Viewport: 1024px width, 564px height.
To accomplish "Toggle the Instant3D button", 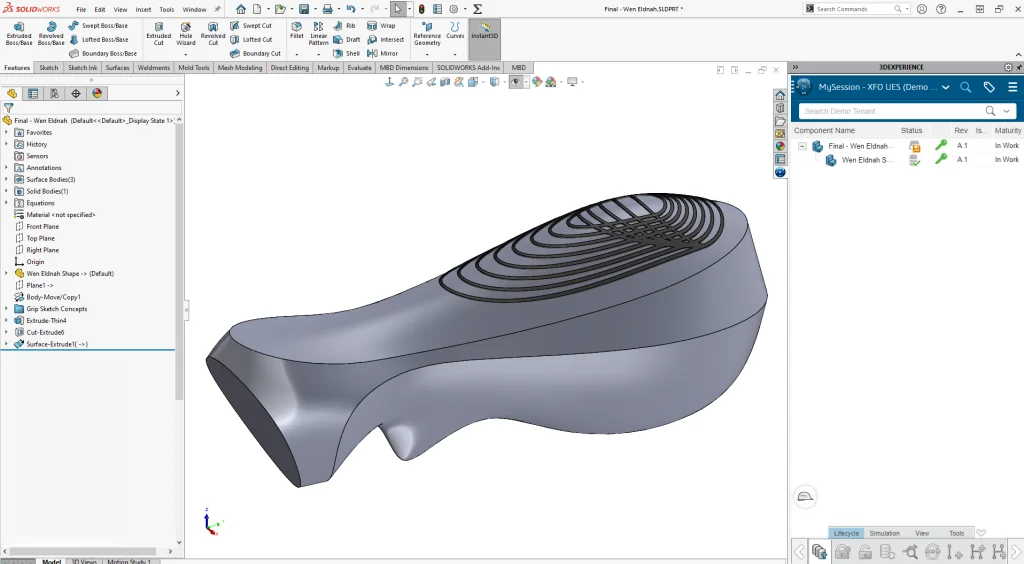I will [485, 32].
